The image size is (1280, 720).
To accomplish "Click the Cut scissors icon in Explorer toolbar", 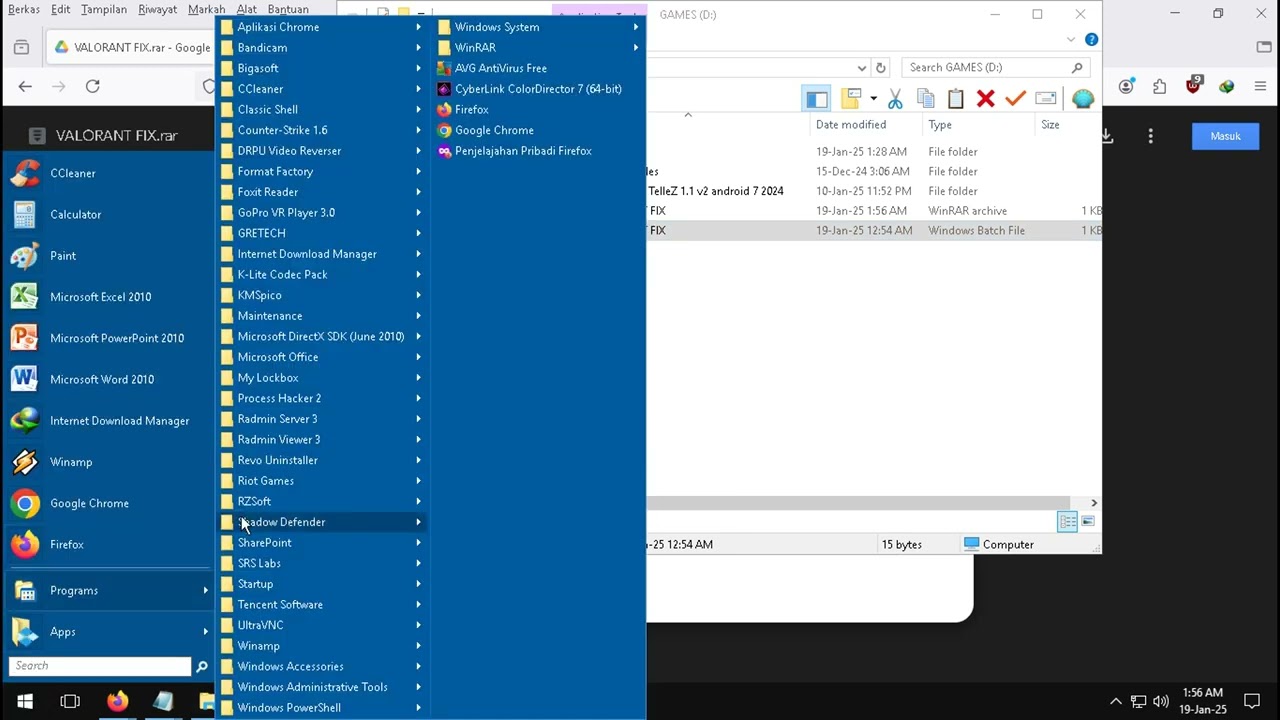I will point(895,99).
